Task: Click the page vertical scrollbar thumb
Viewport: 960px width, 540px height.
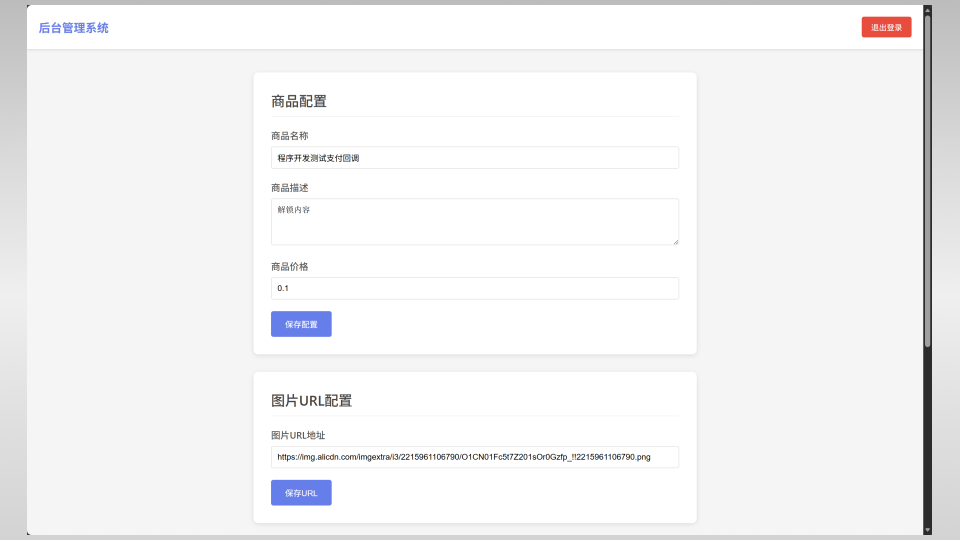Action: pyautogui.click(x=928, y=181)
